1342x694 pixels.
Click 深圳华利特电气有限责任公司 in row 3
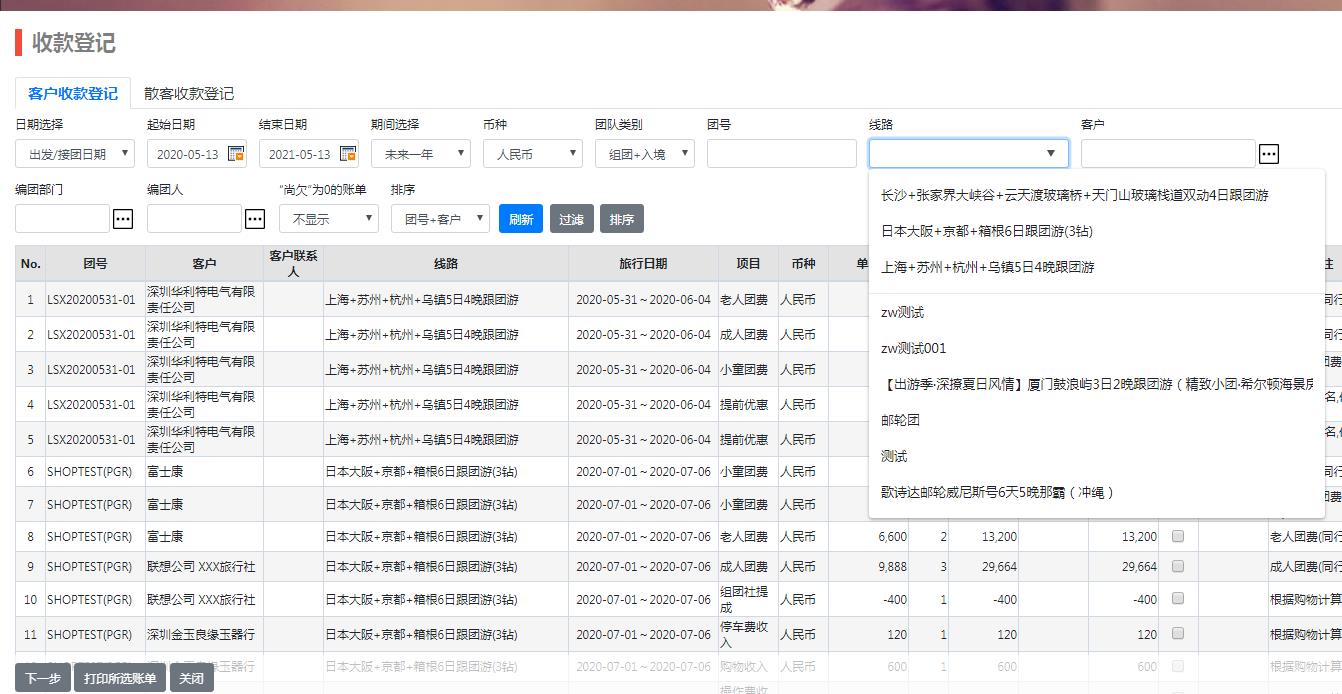click(202, 369)
